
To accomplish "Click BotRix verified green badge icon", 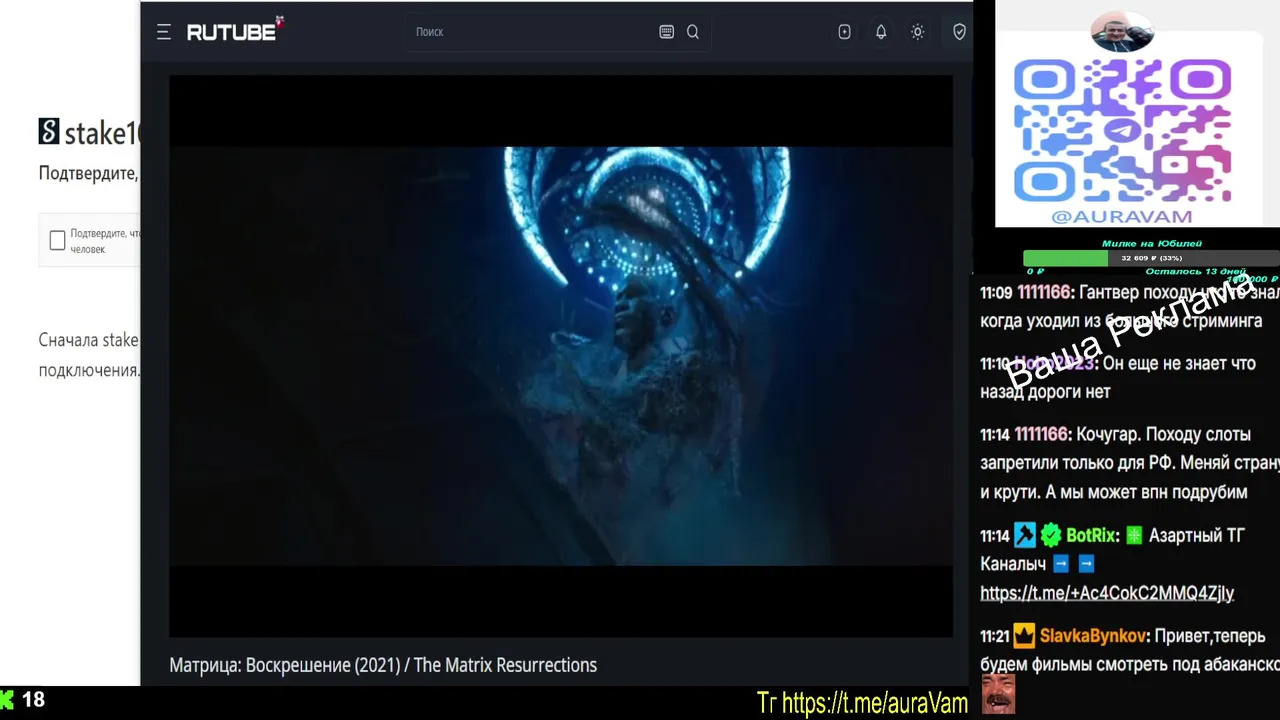I will click(1051, 536).
